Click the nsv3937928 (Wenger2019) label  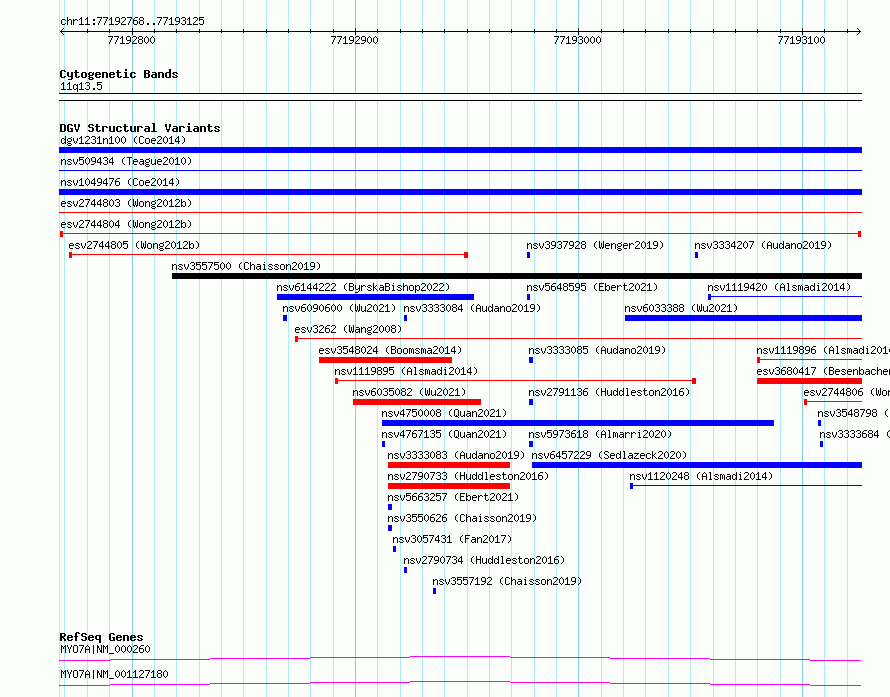(595, 245)
